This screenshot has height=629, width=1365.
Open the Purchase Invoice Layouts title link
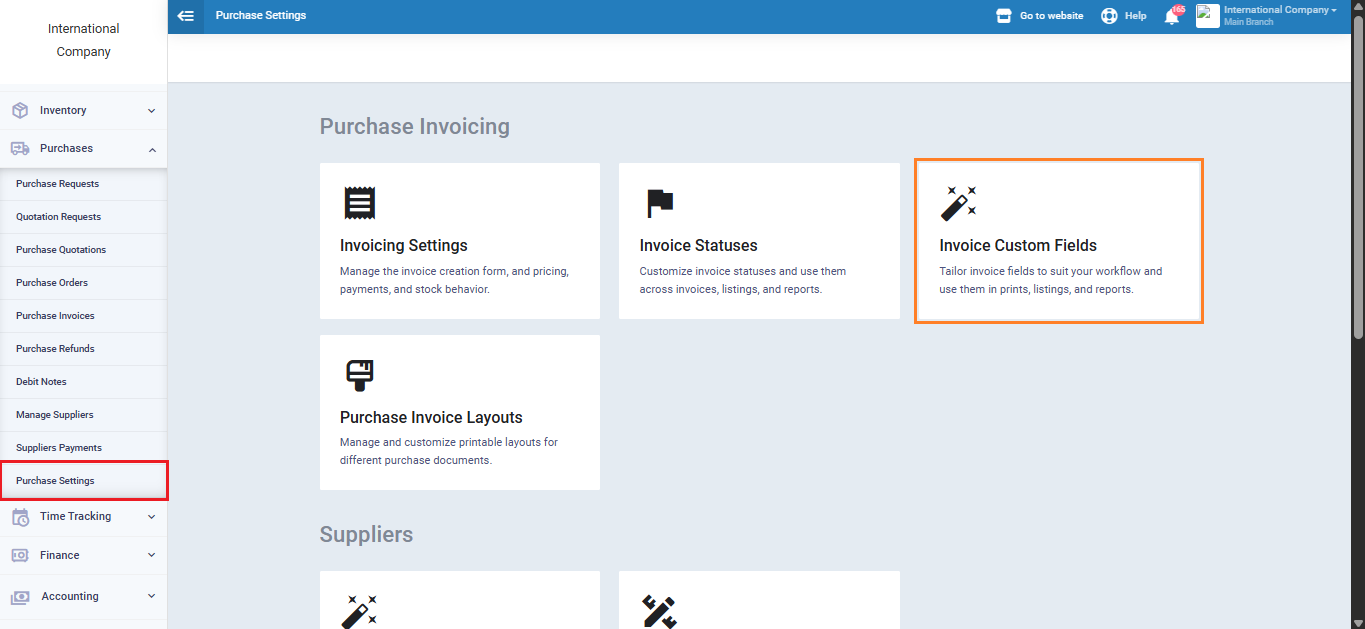431,418
